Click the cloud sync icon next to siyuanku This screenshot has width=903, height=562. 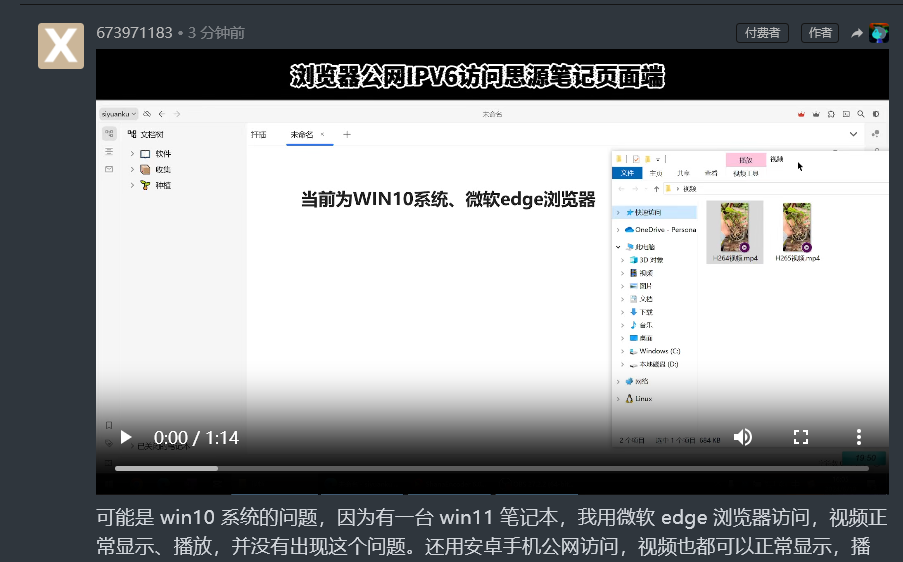pos(147,114)
